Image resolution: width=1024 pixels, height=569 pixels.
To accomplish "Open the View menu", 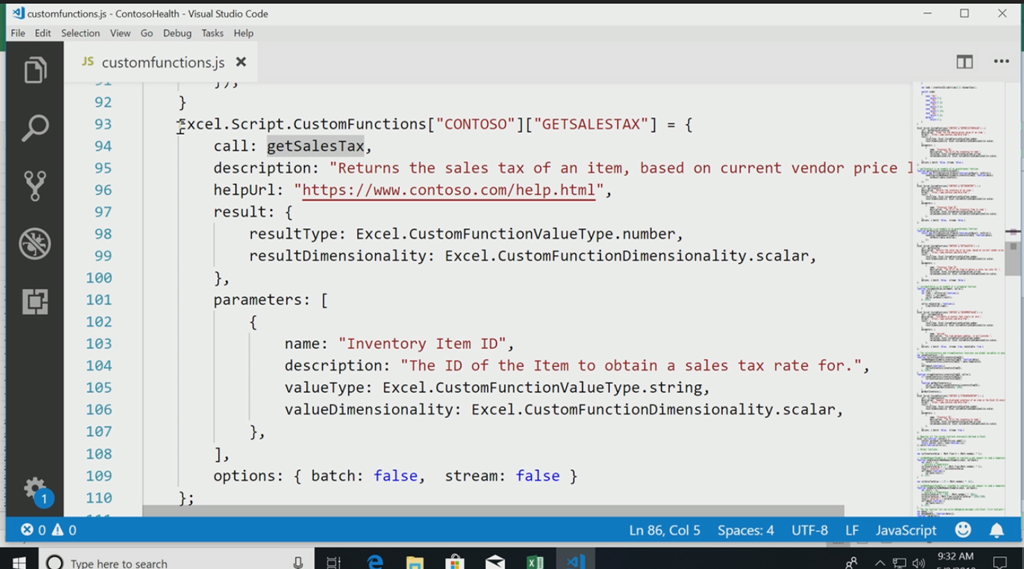I will pos(120,33).
